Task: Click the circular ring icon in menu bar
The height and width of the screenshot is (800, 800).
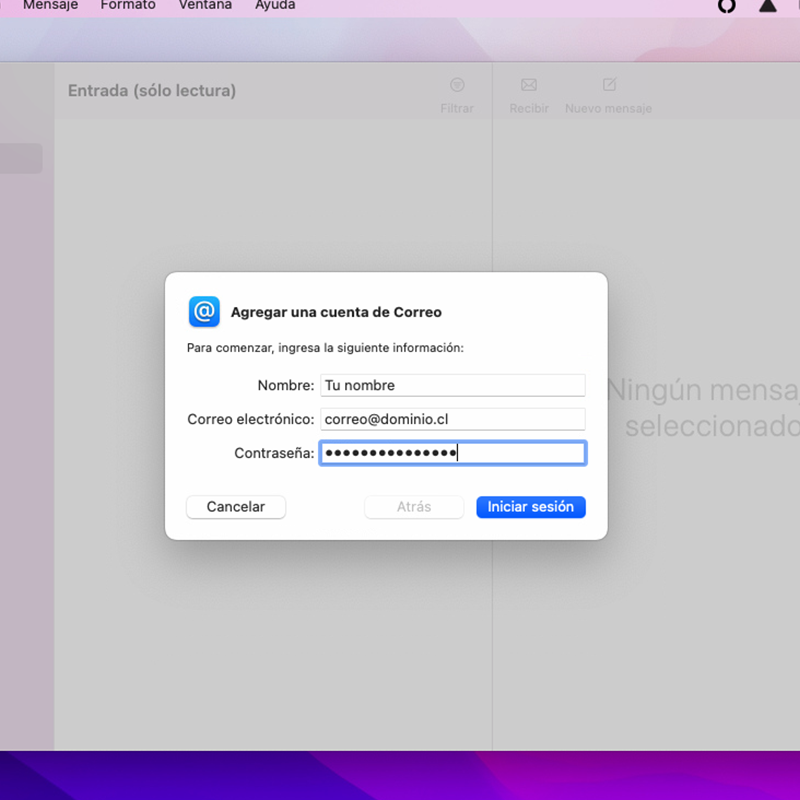Action: [x=727, y=6]
